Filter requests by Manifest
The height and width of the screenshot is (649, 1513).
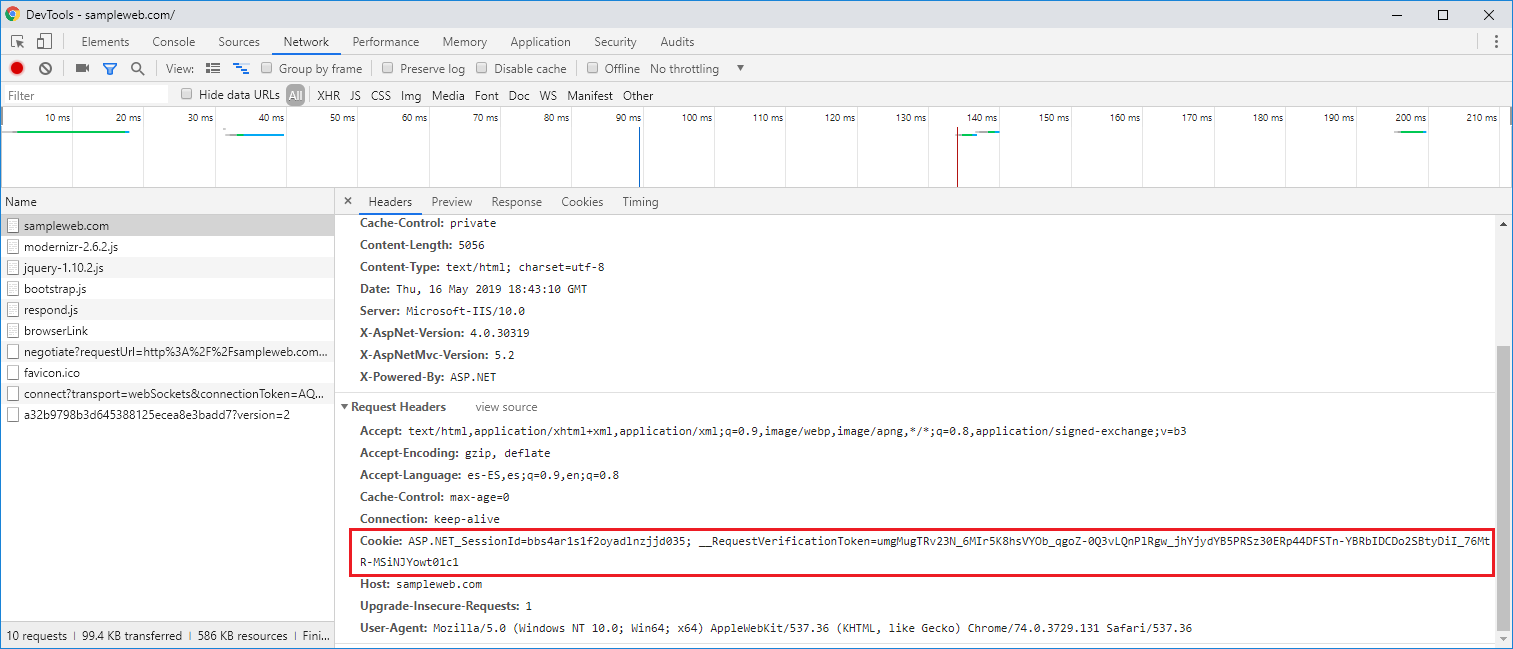click(590, 96)
